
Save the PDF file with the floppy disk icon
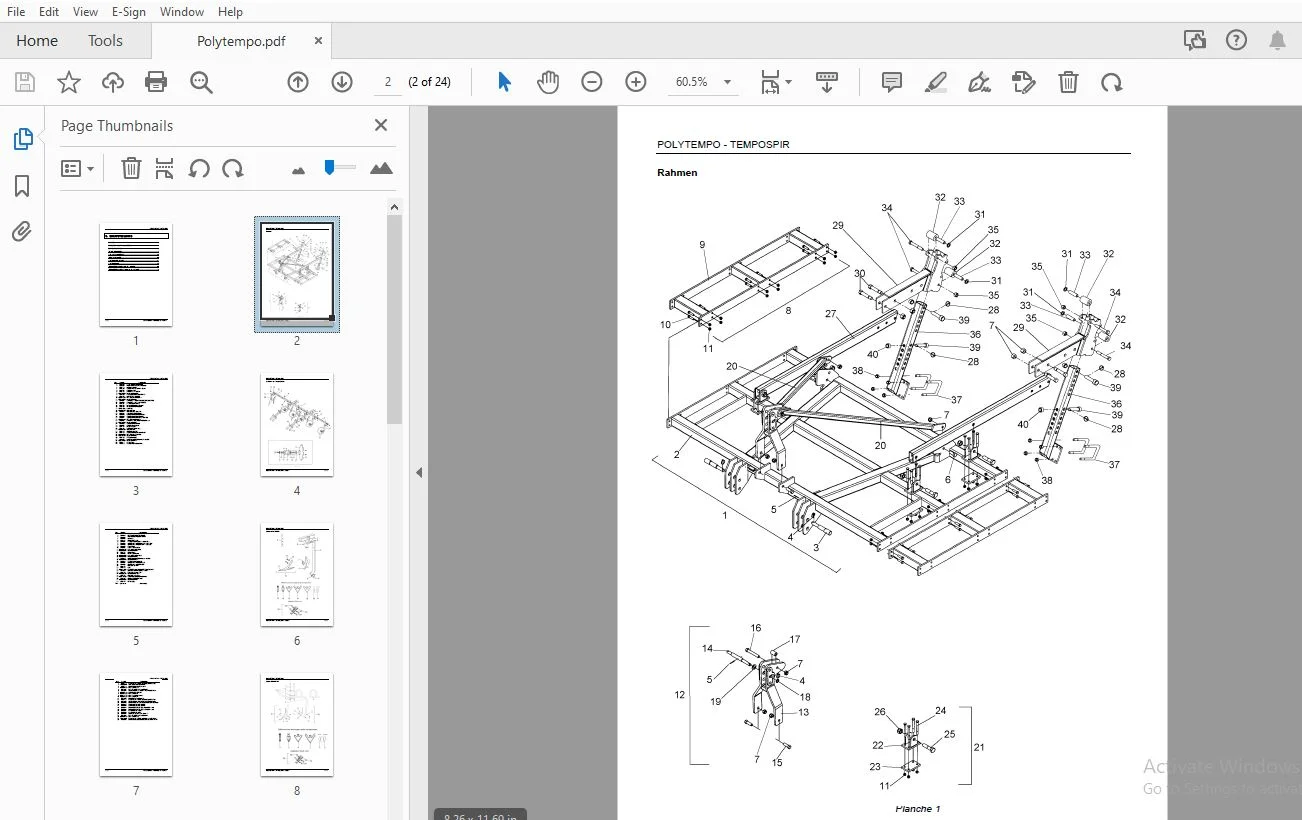point(25,82)
